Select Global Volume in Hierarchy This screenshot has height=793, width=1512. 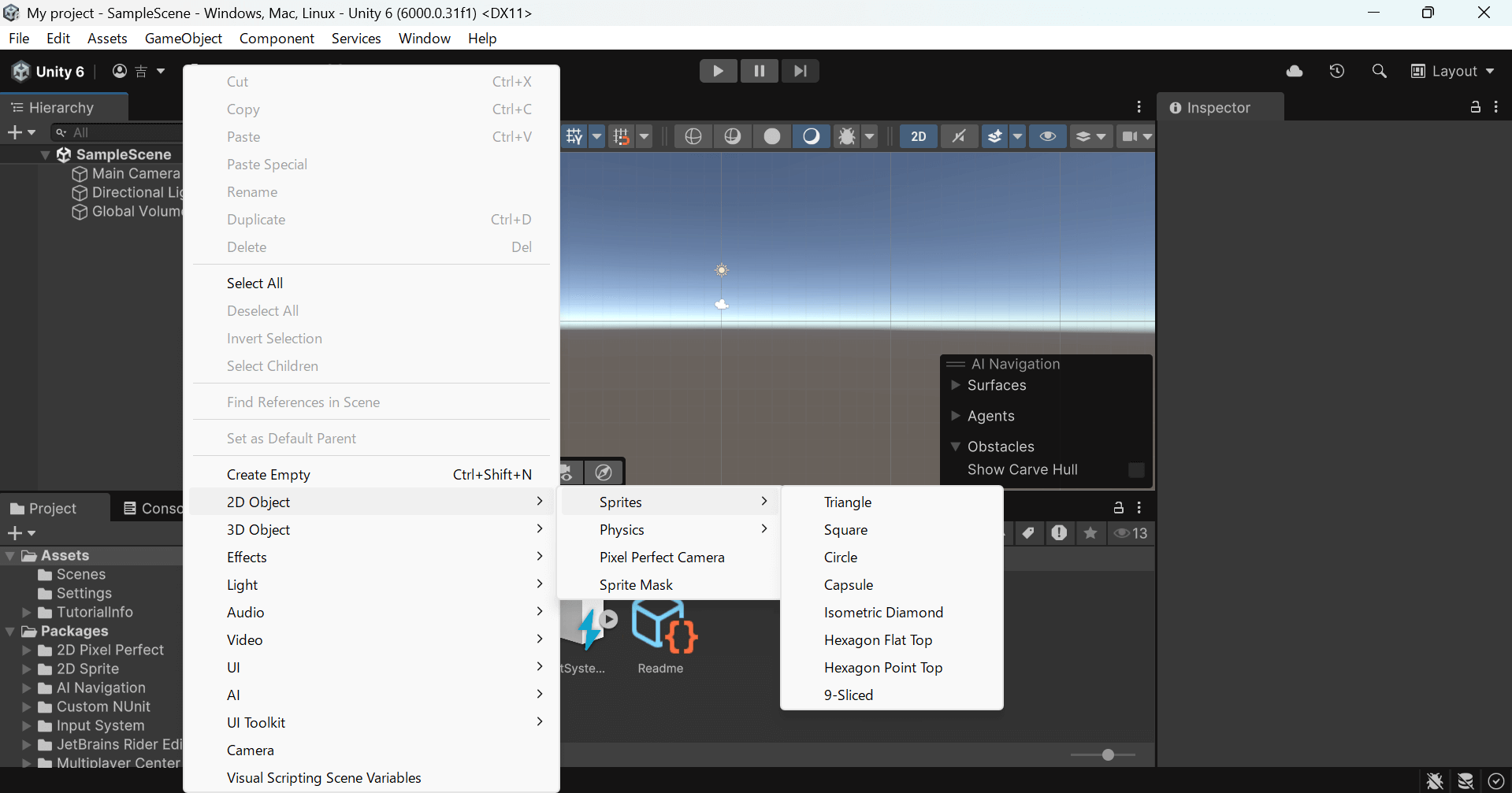pyautogui.click(x=126, y=211)
